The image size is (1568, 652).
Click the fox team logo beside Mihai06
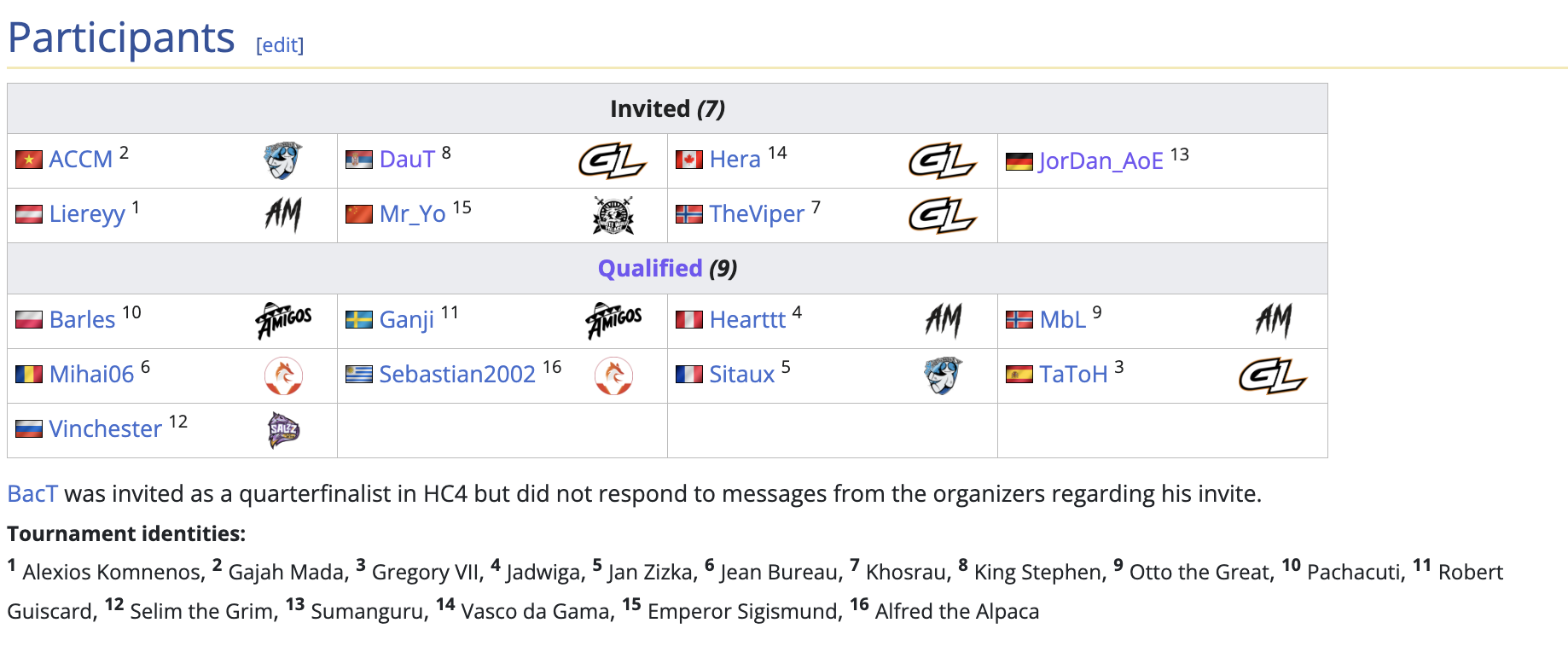click(x=283, y=375)
